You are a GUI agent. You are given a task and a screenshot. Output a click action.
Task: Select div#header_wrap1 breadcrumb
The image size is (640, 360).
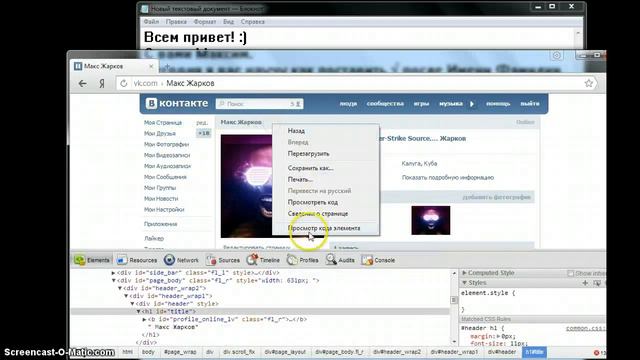pyautogui.click(x=454, y=352)
